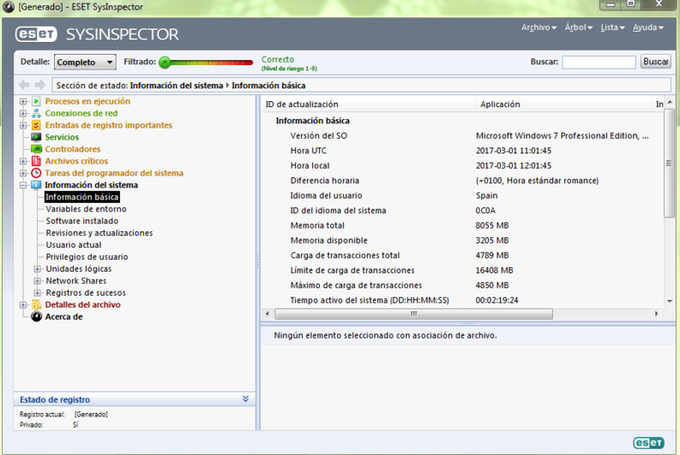Click the Hora UTC row

click(462, 151)
